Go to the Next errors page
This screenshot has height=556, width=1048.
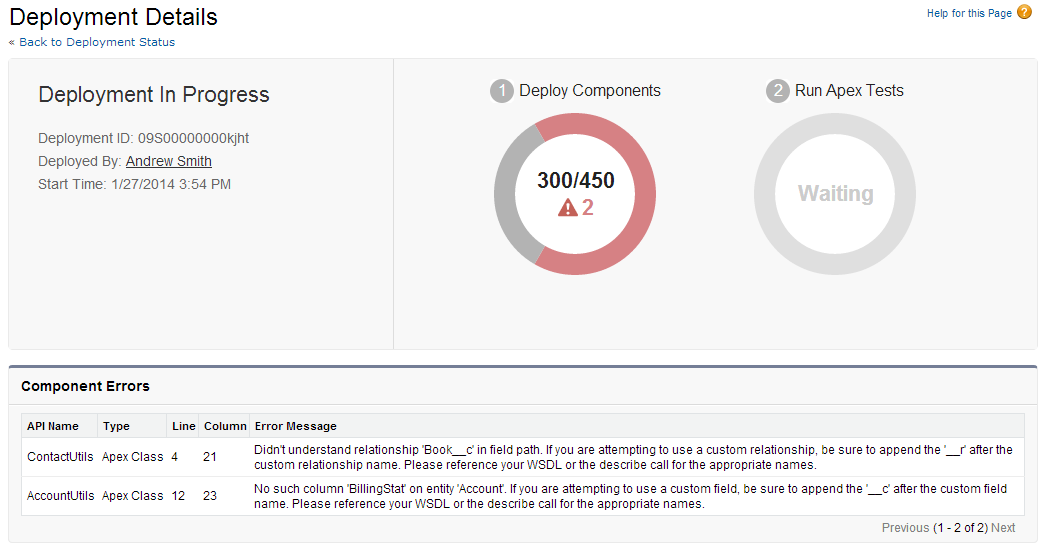(x=1003, y=528)
